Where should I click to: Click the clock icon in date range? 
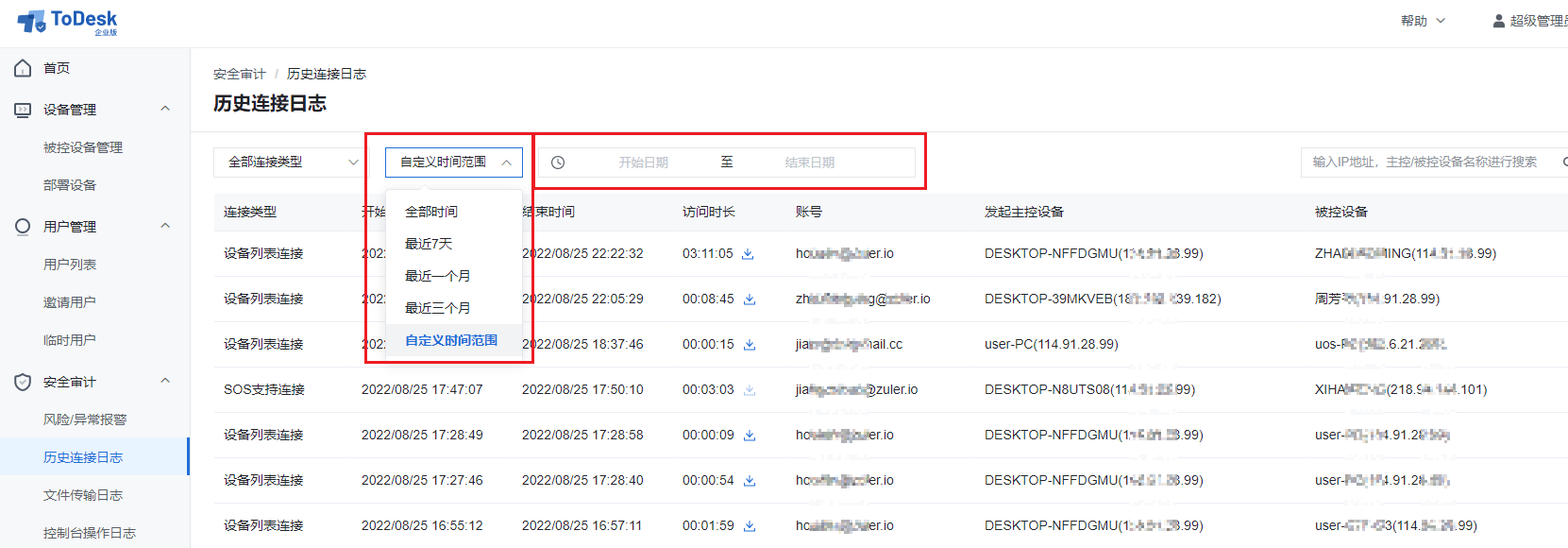point(558,163)
